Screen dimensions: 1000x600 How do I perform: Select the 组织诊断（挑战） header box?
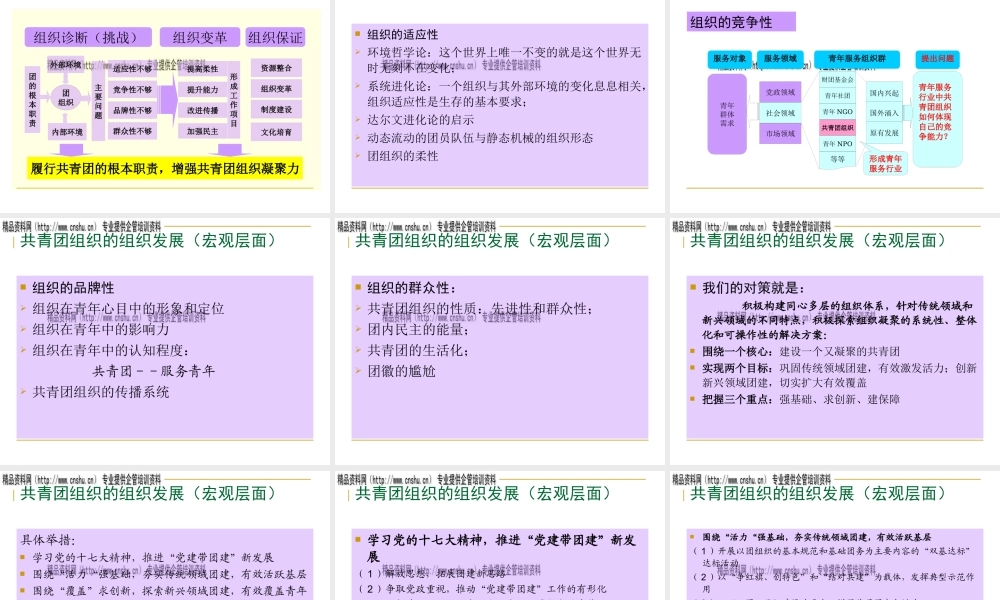point(88,37)
